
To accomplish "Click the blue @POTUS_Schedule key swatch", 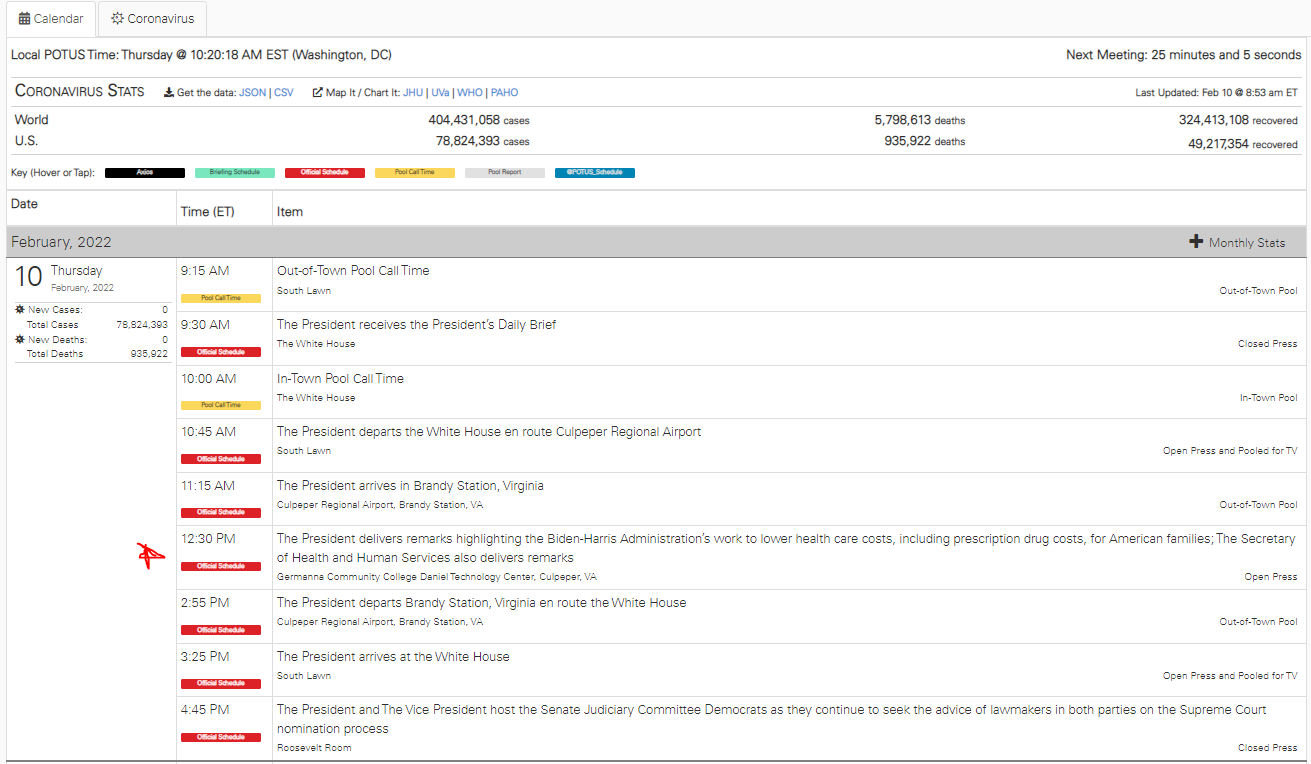I will click(595, 172).
